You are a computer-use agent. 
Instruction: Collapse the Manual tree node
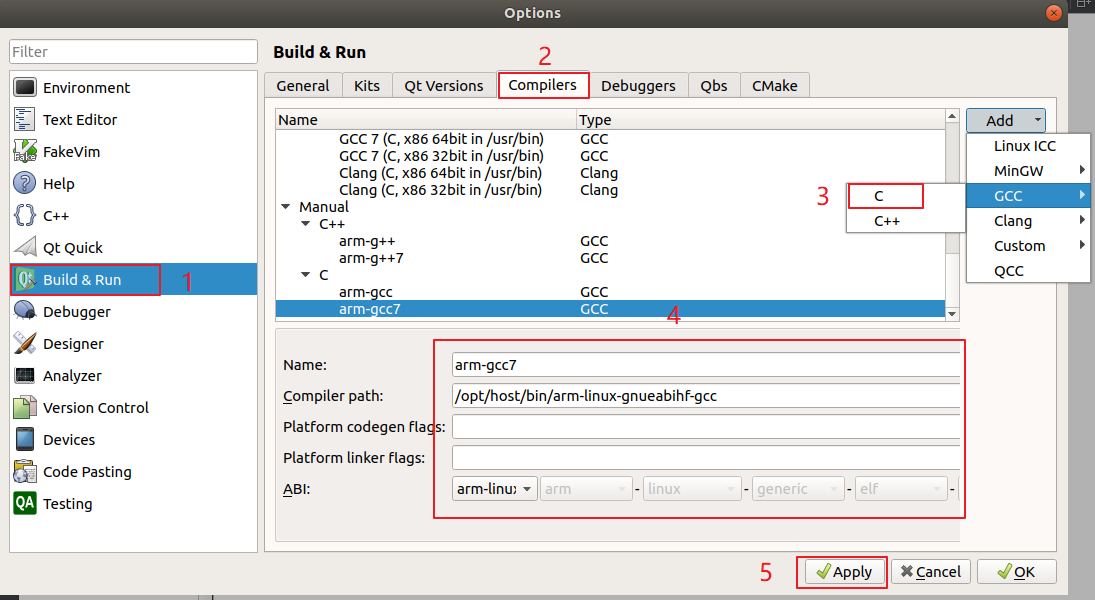coord(286,207)
